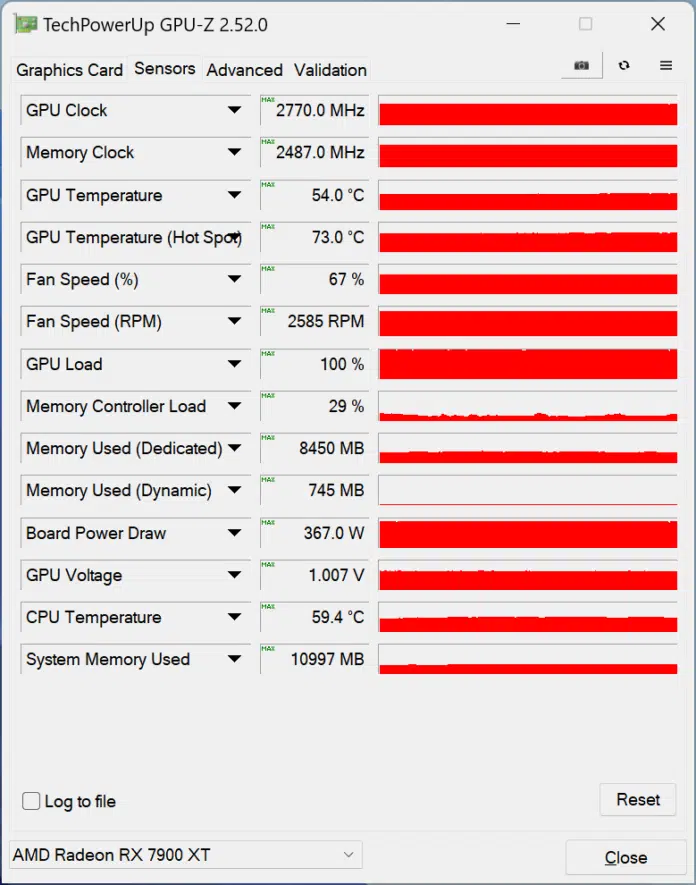
Task: Enable the Log to file checkbox
Action: (x=31, y=801)
